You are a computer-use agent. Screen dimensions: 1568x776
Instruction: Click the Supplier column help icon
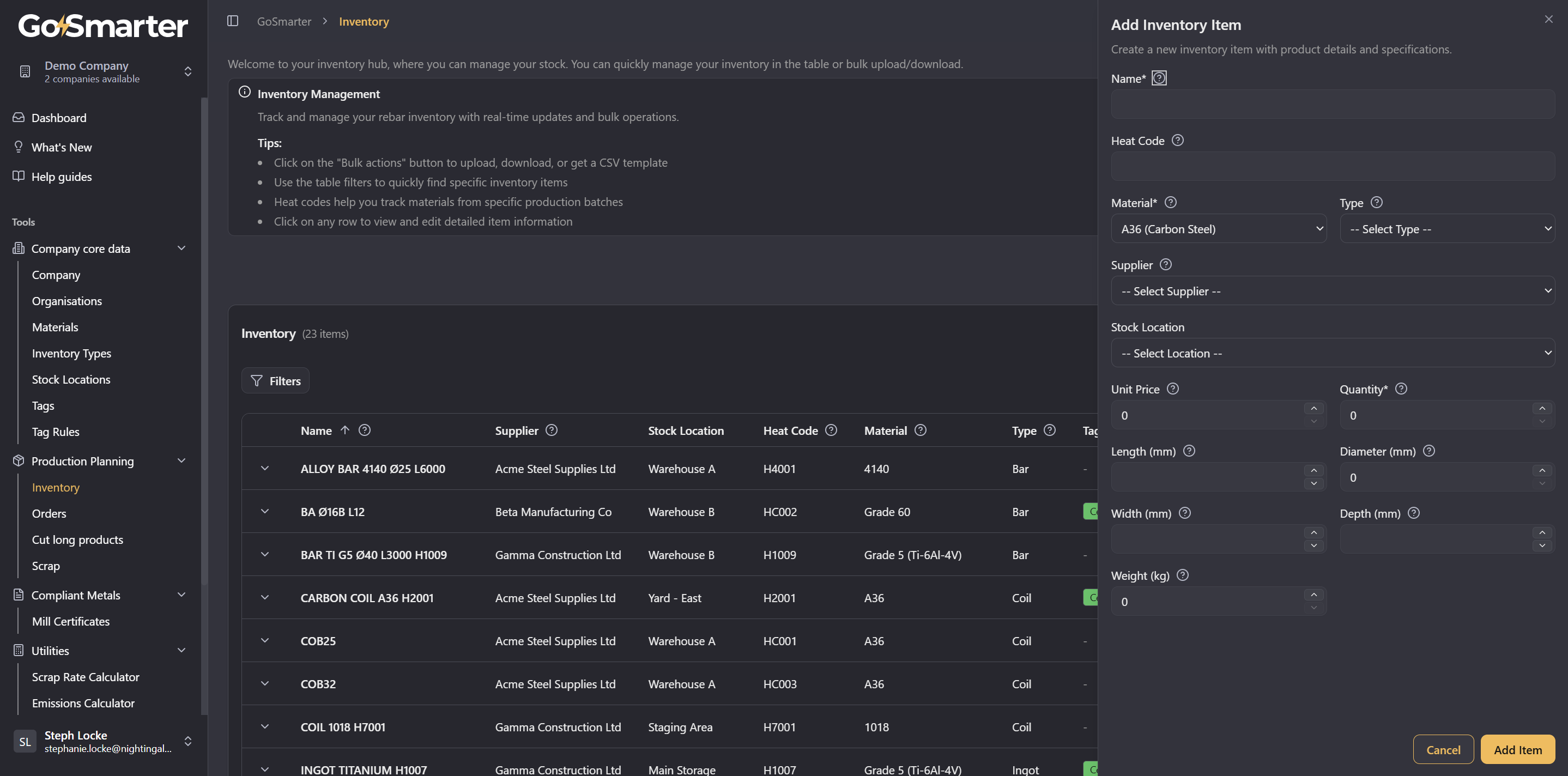click(552, 431)
